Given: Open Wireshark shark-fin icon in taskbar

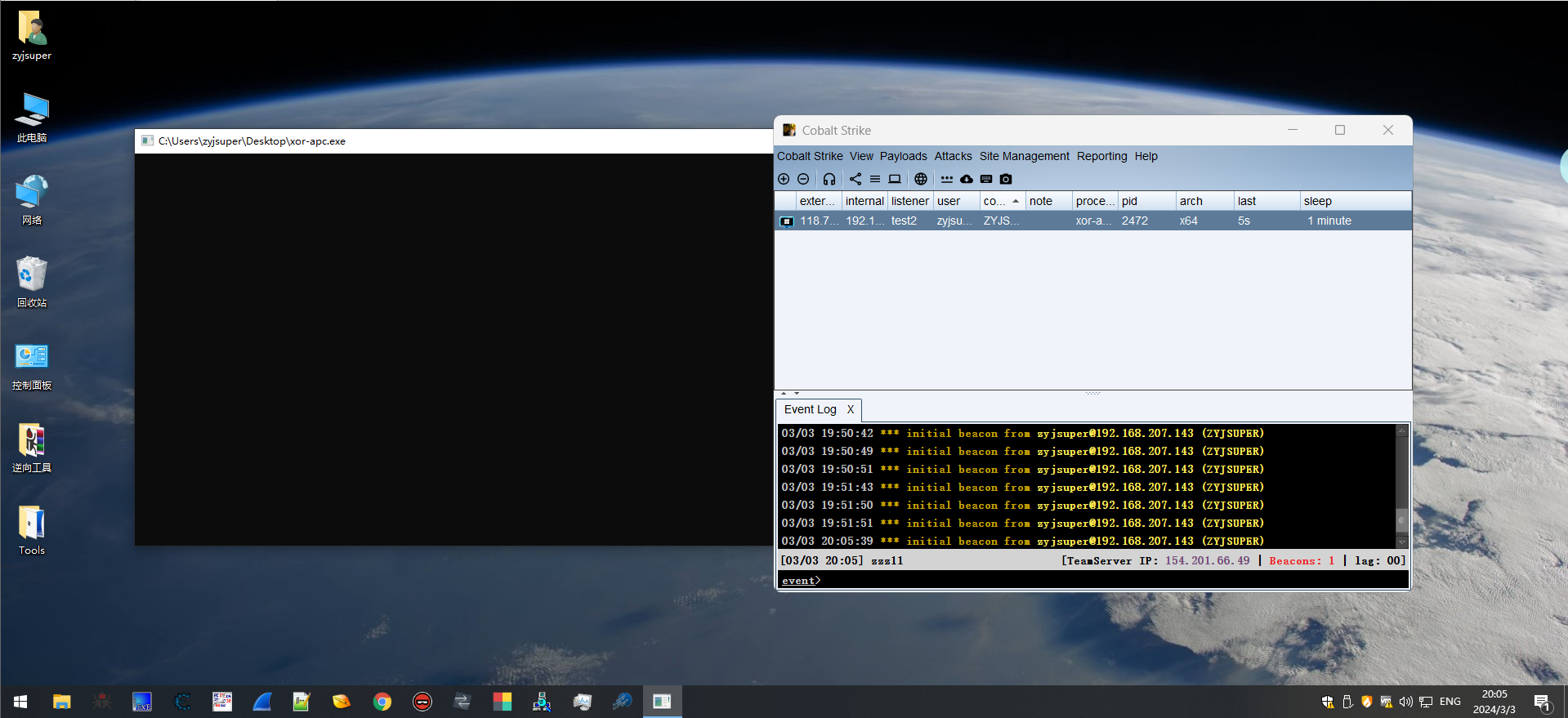Looking at the screenshot, I should (x=262, y=702).
